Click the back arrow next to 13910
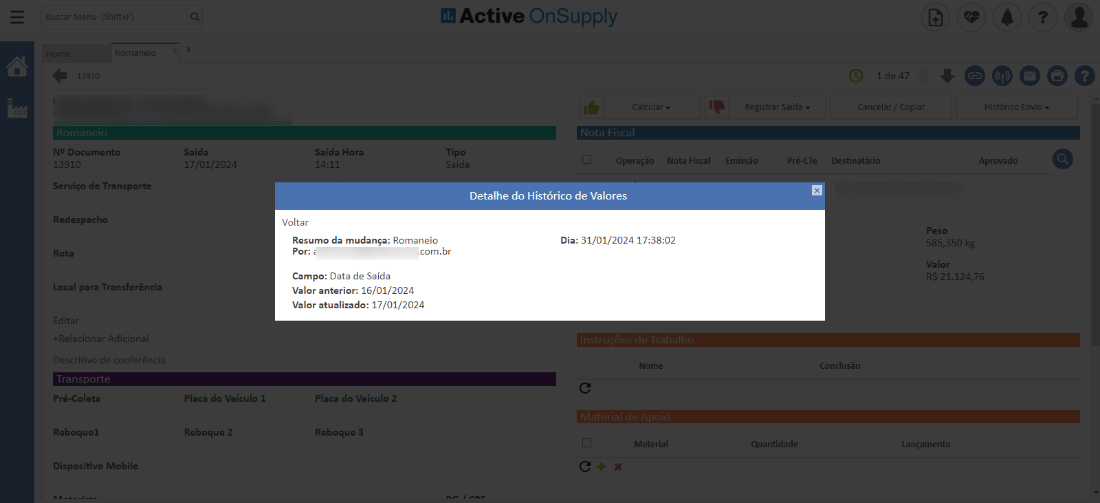The image size is (1100, 503). [x=60, y=75]
